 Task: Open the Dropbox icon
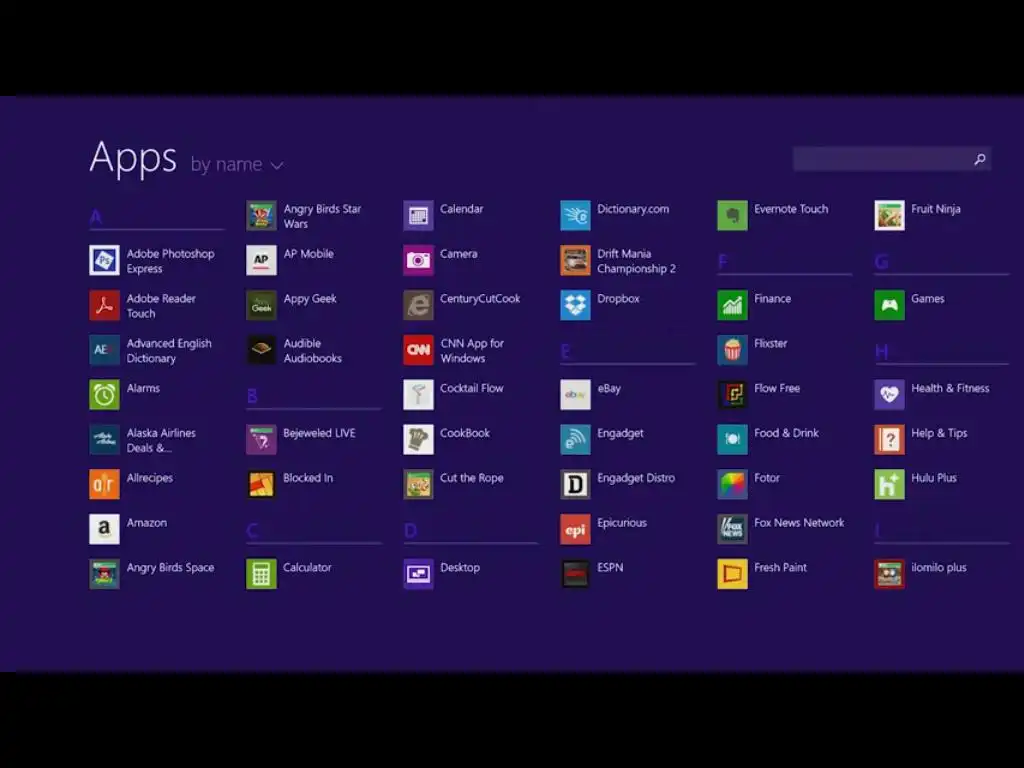pos(575,306)
